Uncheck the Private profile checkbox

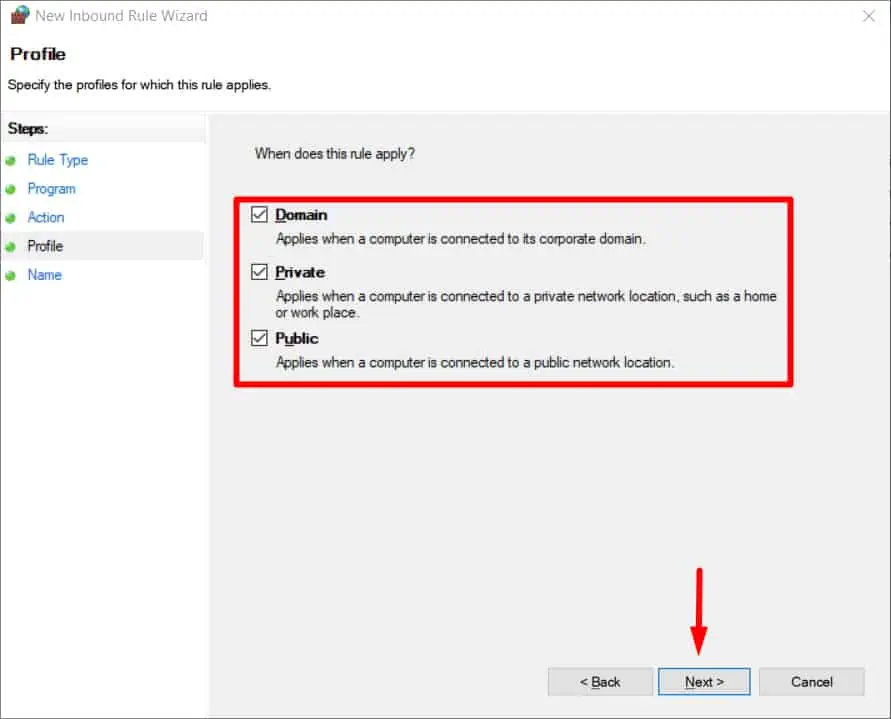pos(259,272)
